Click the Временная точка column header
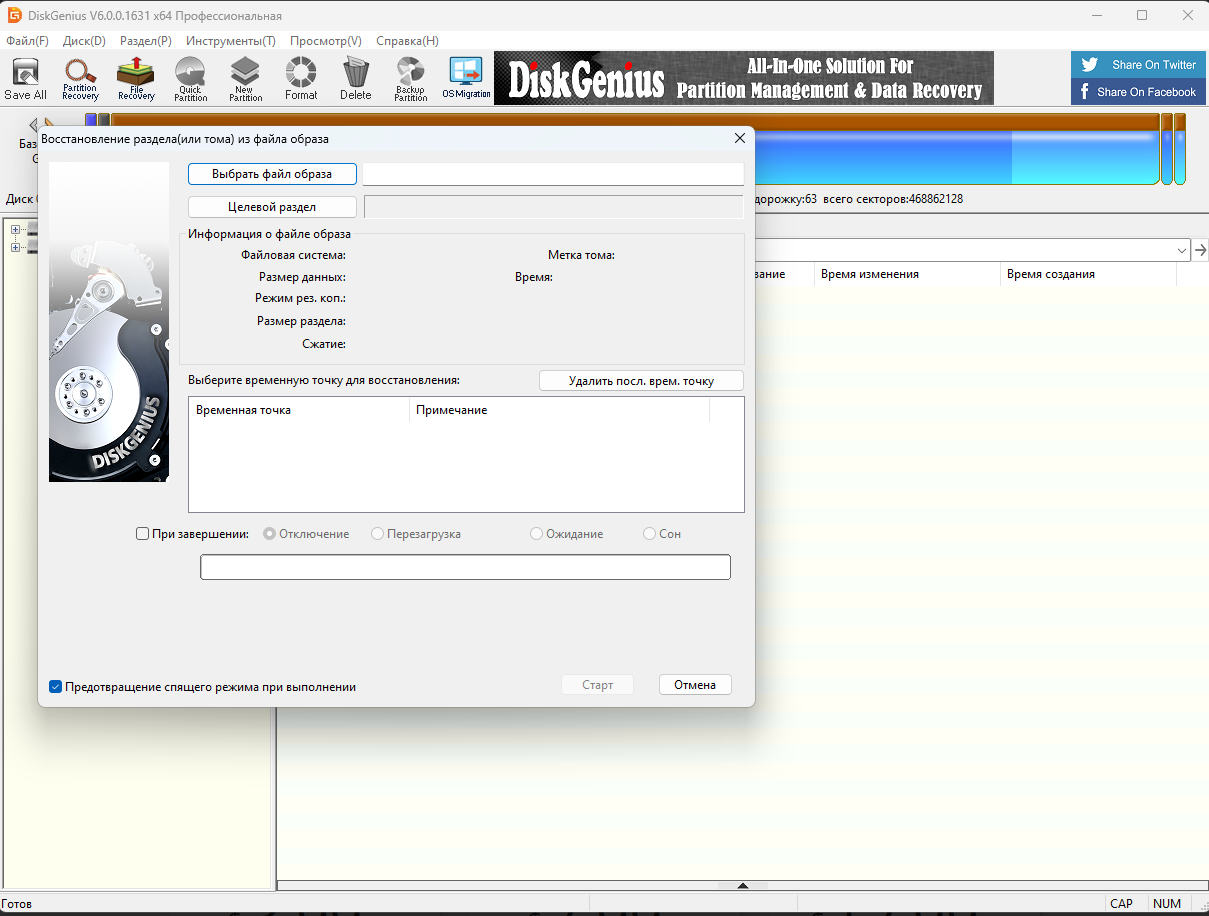Image resolution: width=1209 pixels, height=916 pixels. tap(299, 410)
